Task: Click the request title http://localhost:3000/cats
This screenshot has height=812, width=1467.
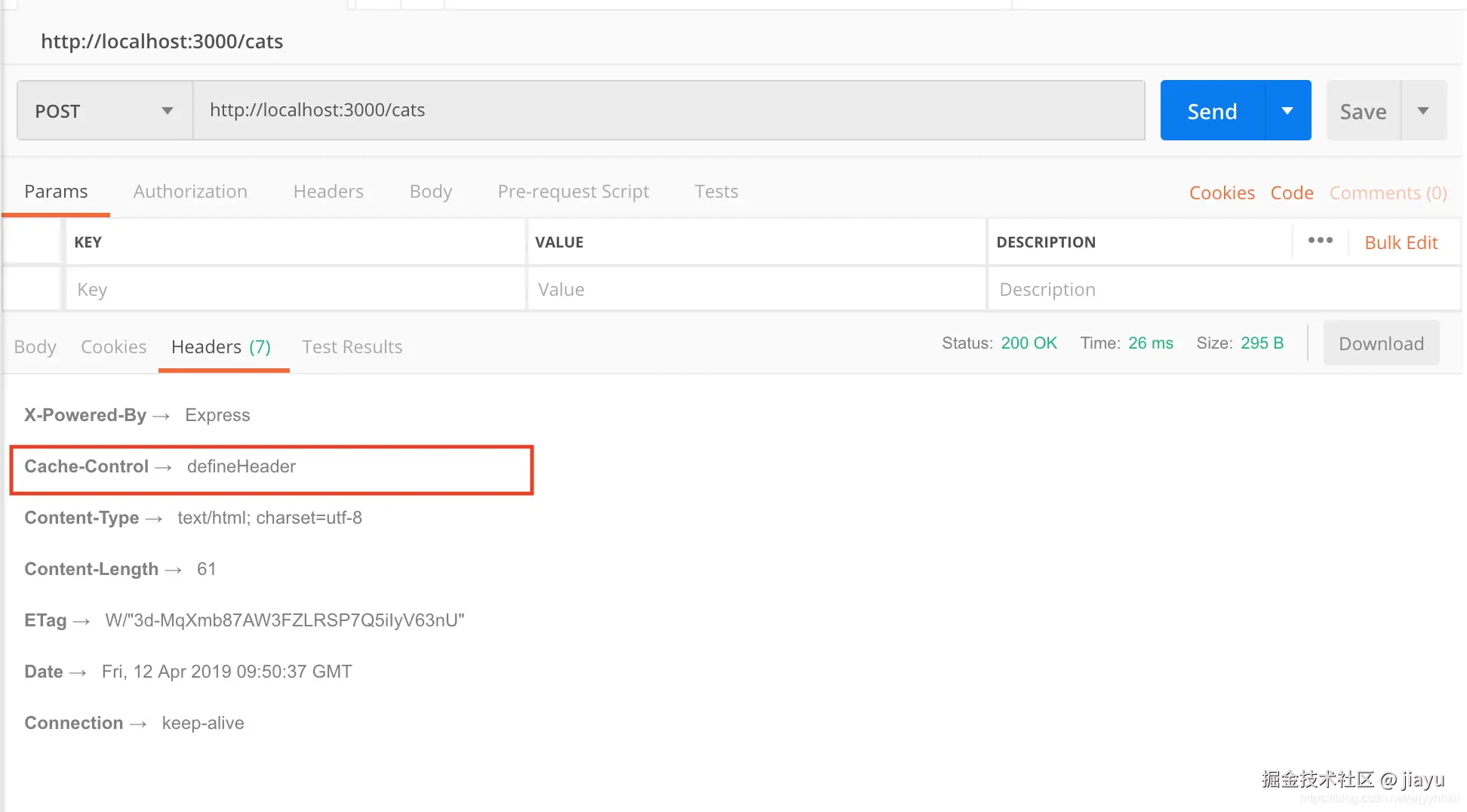Action: [162, 42]
